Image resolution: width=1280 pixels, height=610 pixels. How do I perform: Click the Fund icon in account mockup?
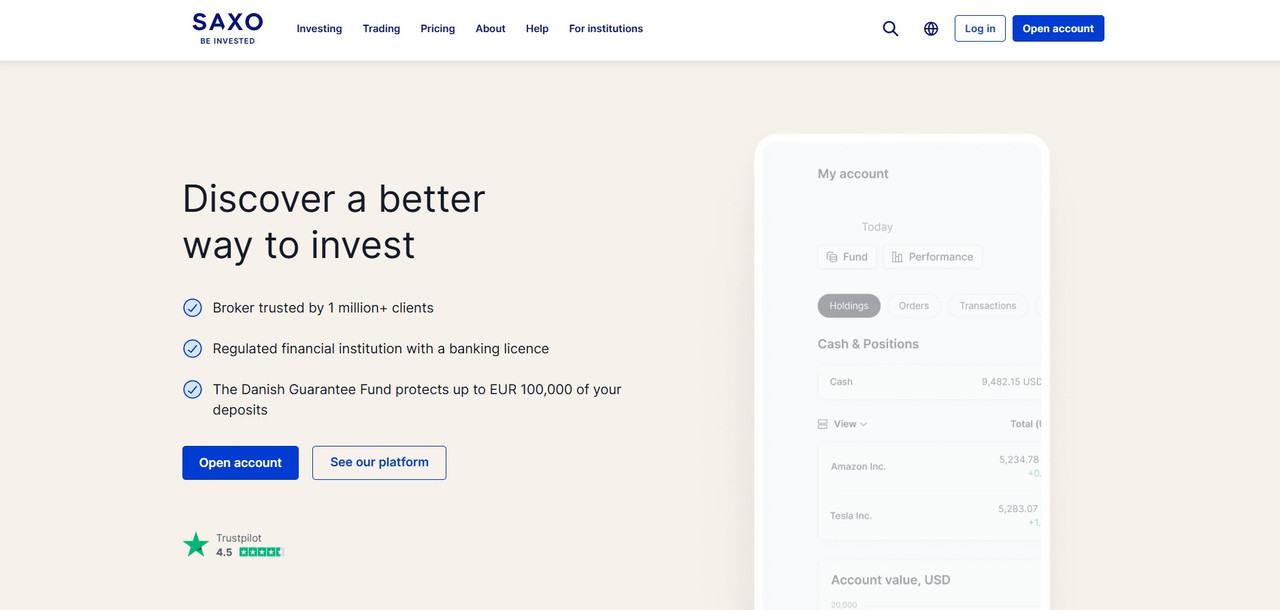[832, 257]
